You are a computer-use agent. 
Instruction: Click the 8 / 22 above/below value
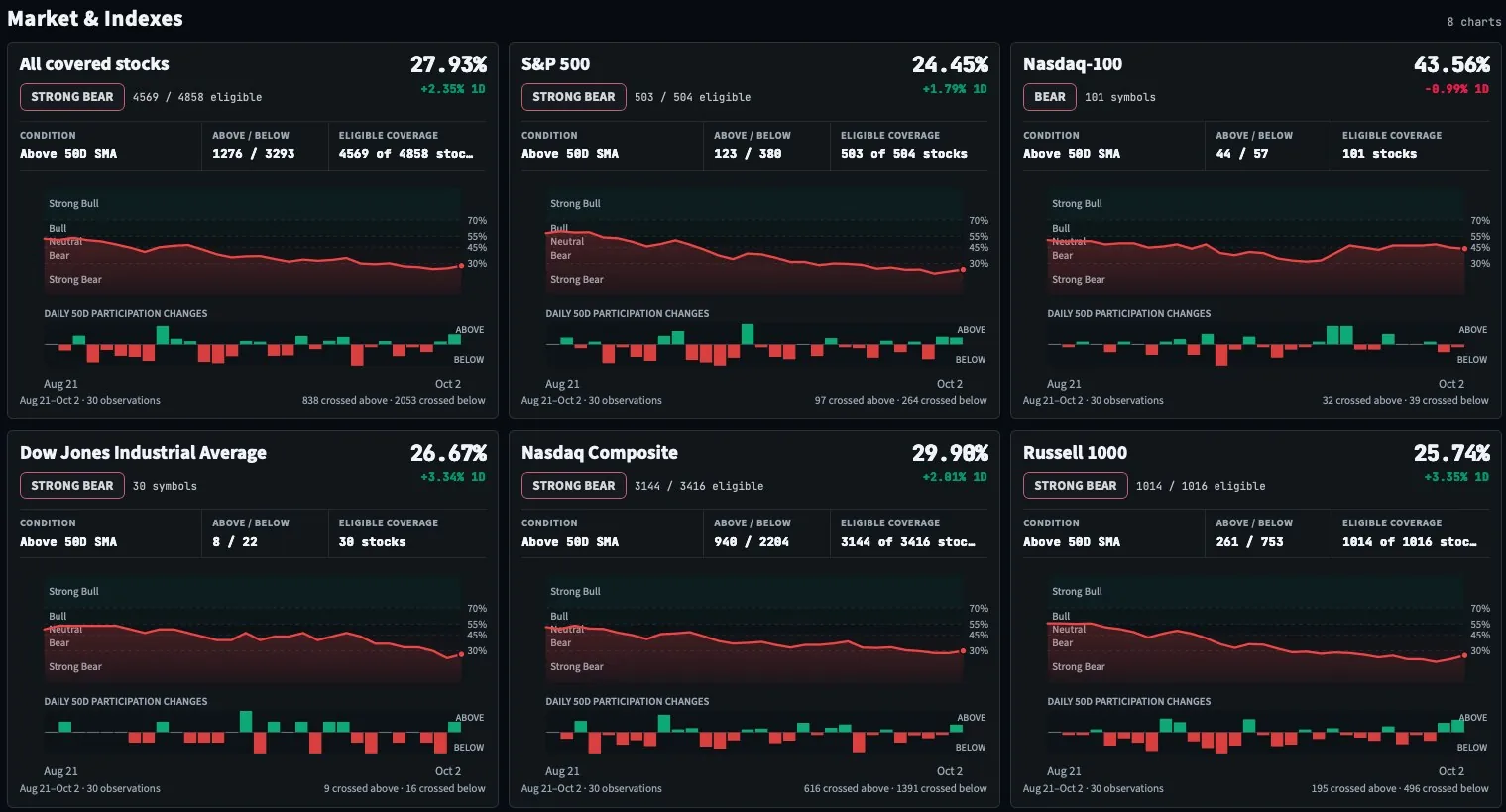pos(235,542)
